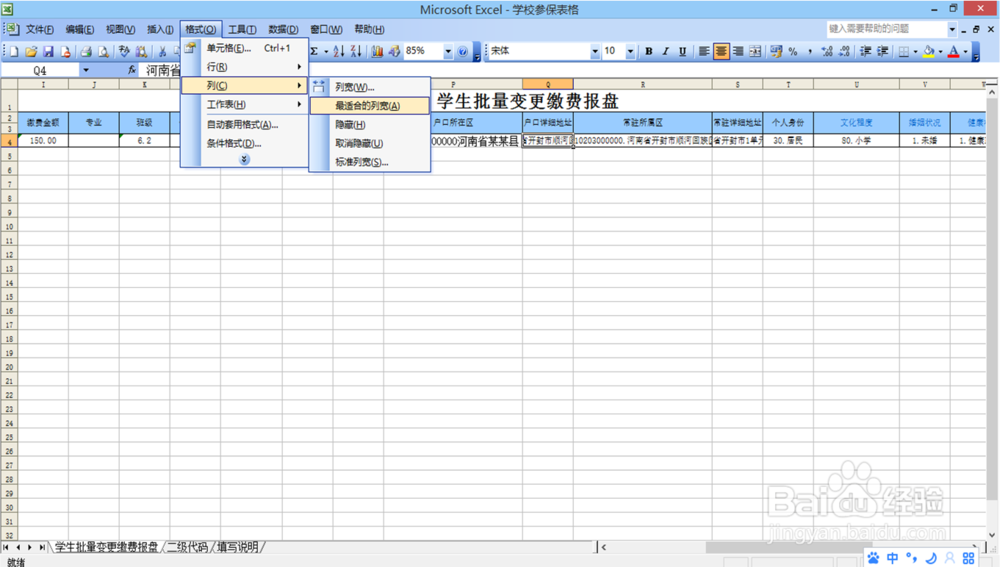The image size is (1000, 567).
Task: Click the Permission document icon
Action: tap(65, 52)
